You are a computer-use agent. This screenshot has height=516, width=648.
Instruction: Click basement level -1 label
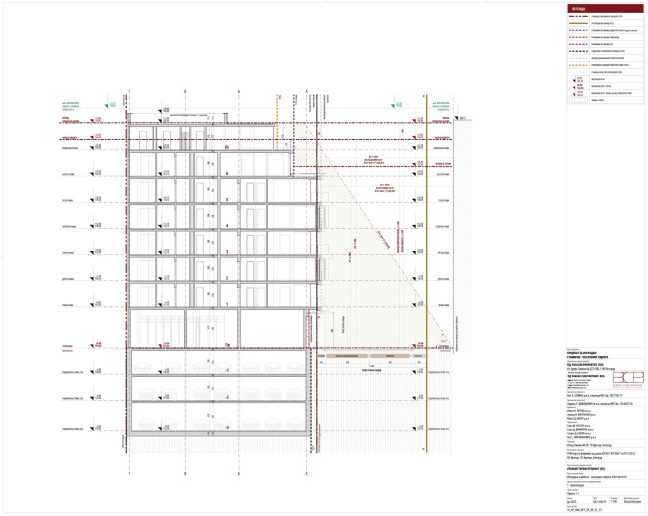click(x=227, y=371)
